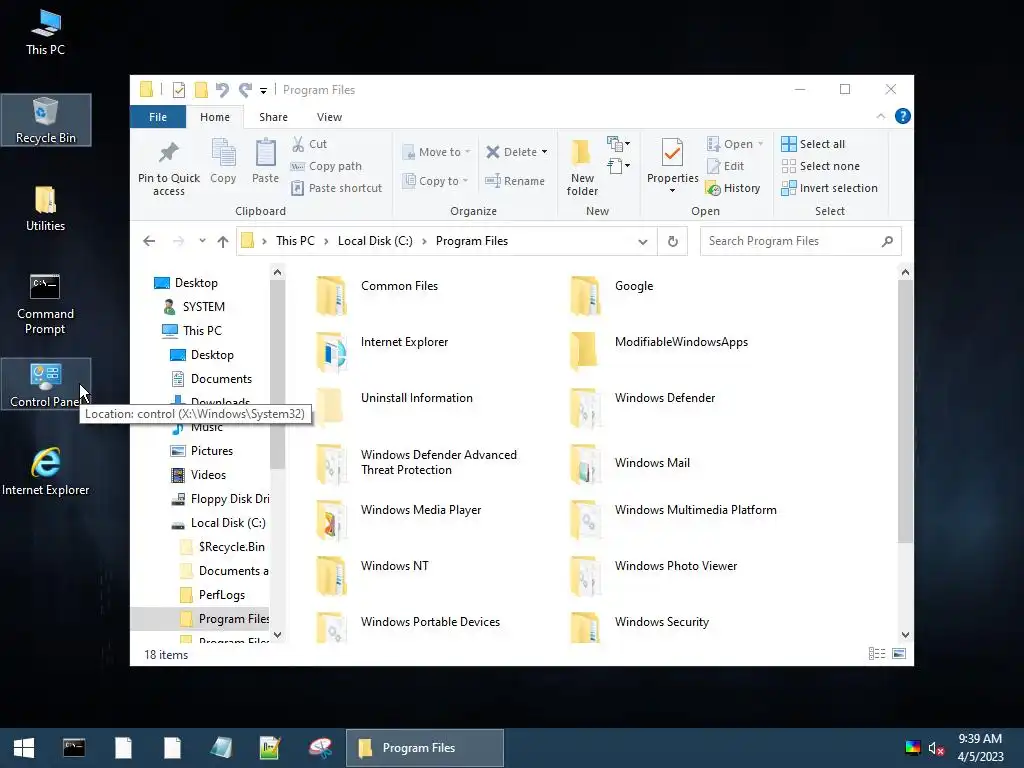Click Select all
The height and width of the screenshot is (768, 1024).
click(x=813, y=144)
